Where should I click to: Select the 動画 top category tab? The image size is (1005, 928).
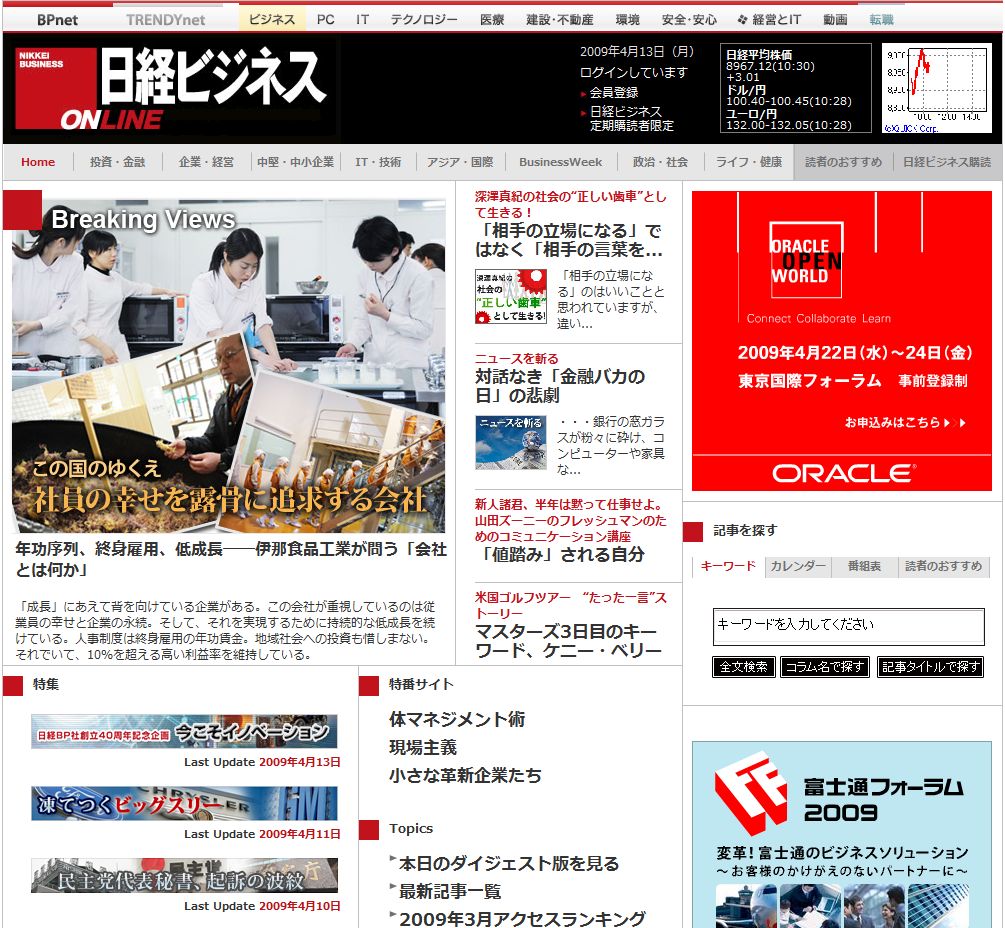[835, 20]
